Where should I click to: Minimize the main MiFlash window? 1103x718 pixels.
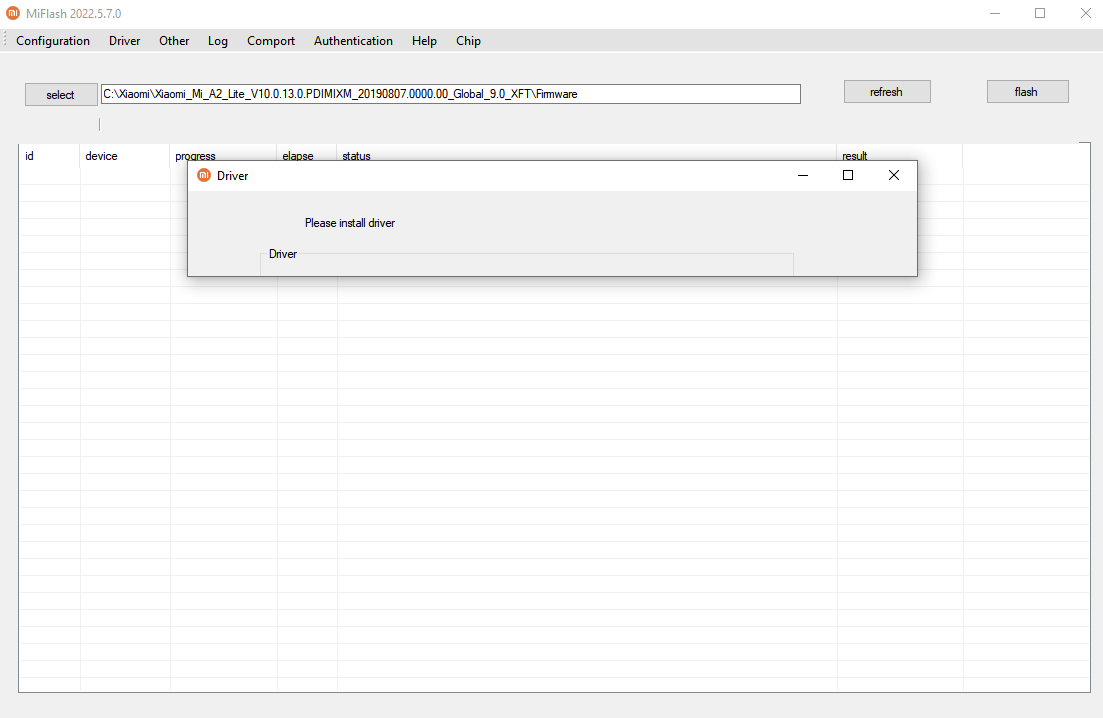pyautogui.click(x=995, y=13)
